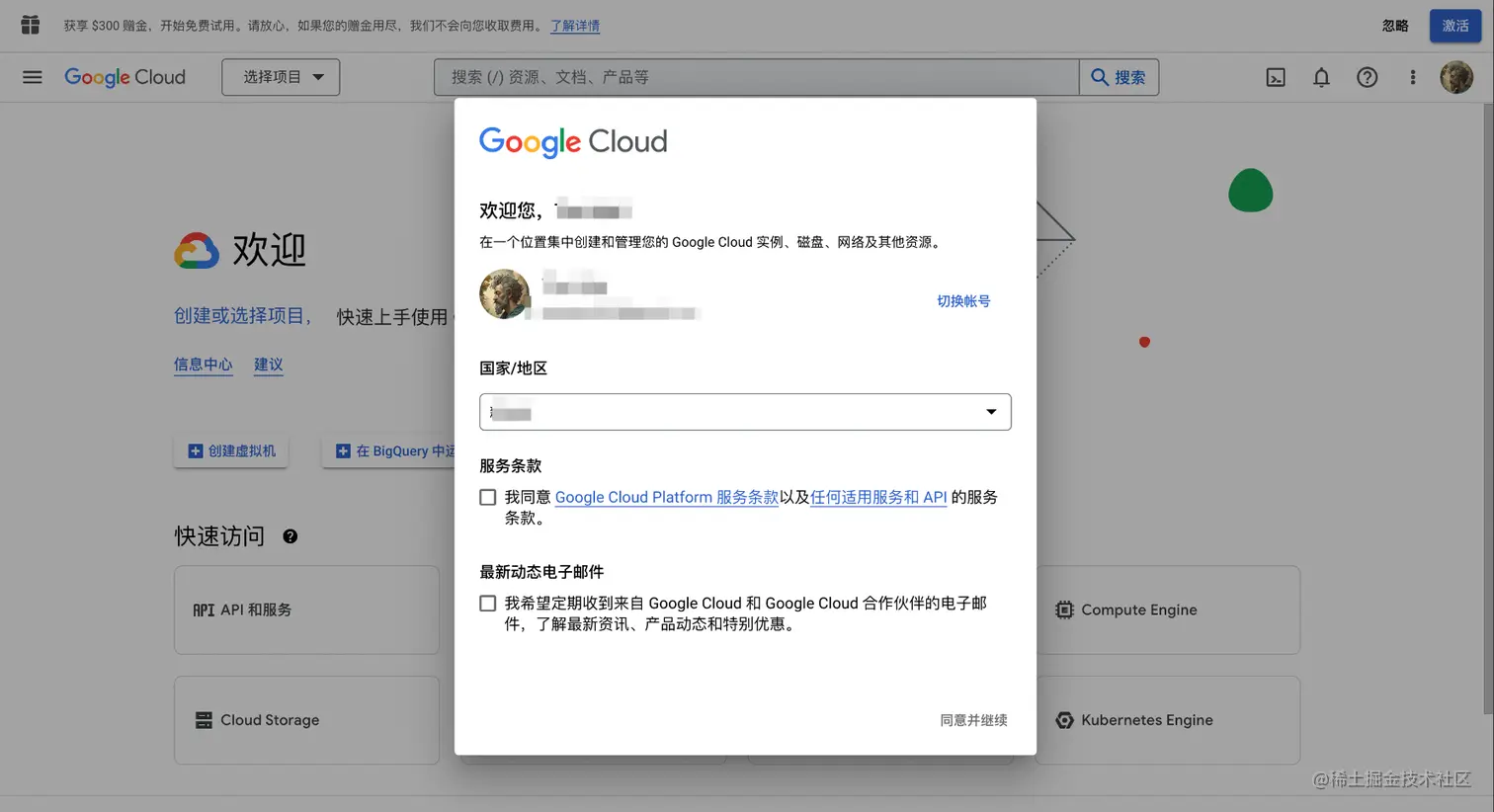Open the Cloud Storage quick access card
The width and height of the screenshot is (1494, 812).
[x=306, y=720]
